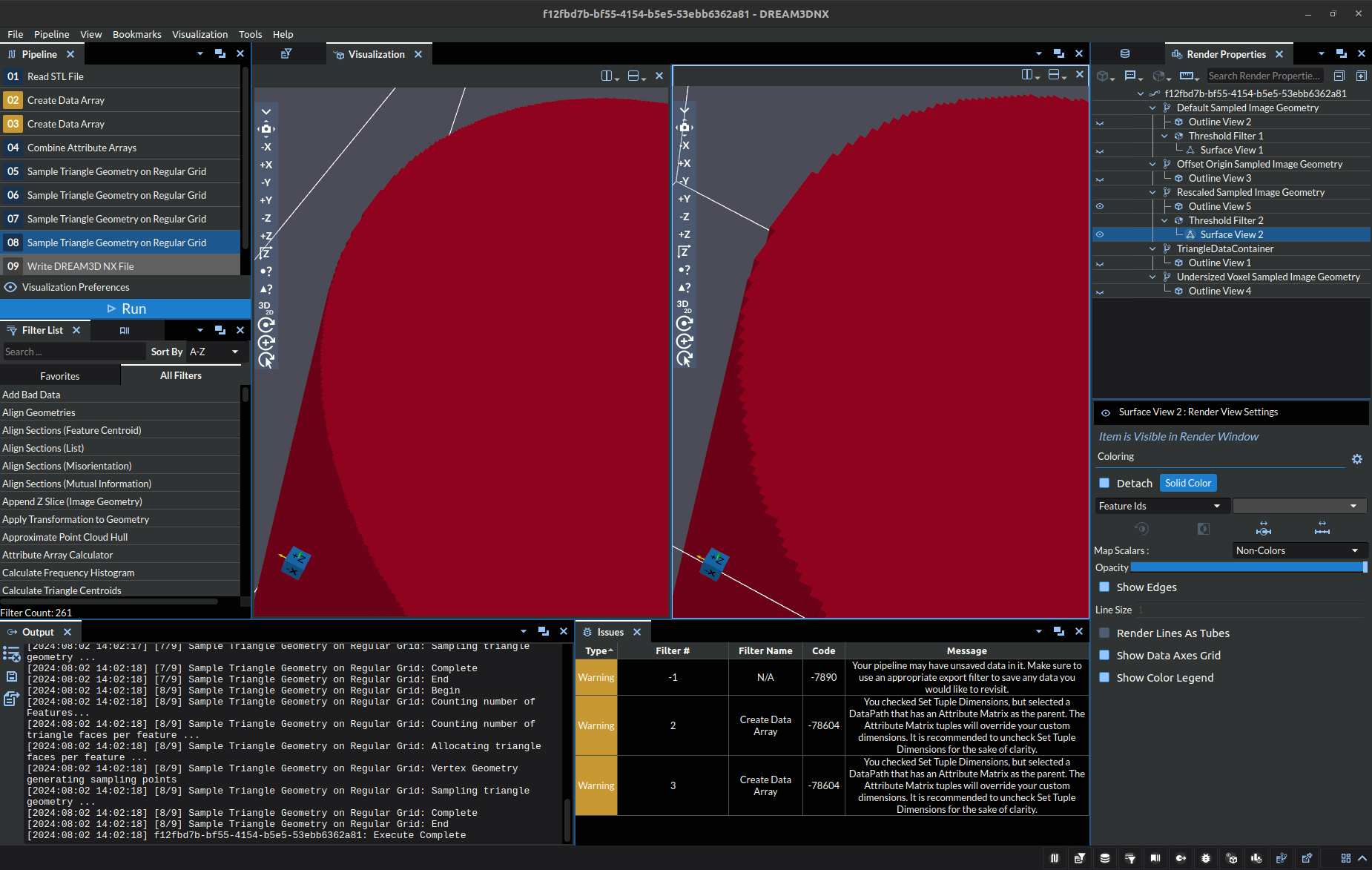1372x870 pixels.
Task: Collapse all items in the Render Properties tree
Action: (x=1339, y=76)
